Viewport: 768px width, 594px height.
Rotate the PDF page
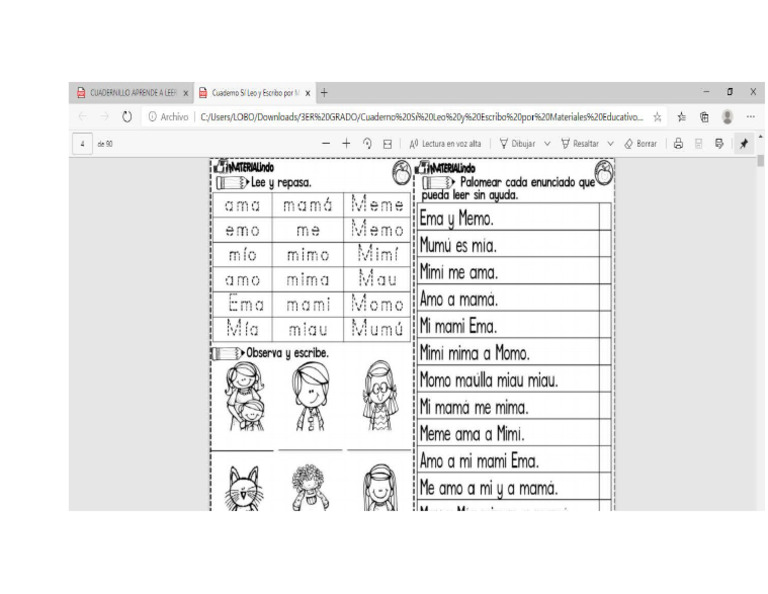[367, 143]
